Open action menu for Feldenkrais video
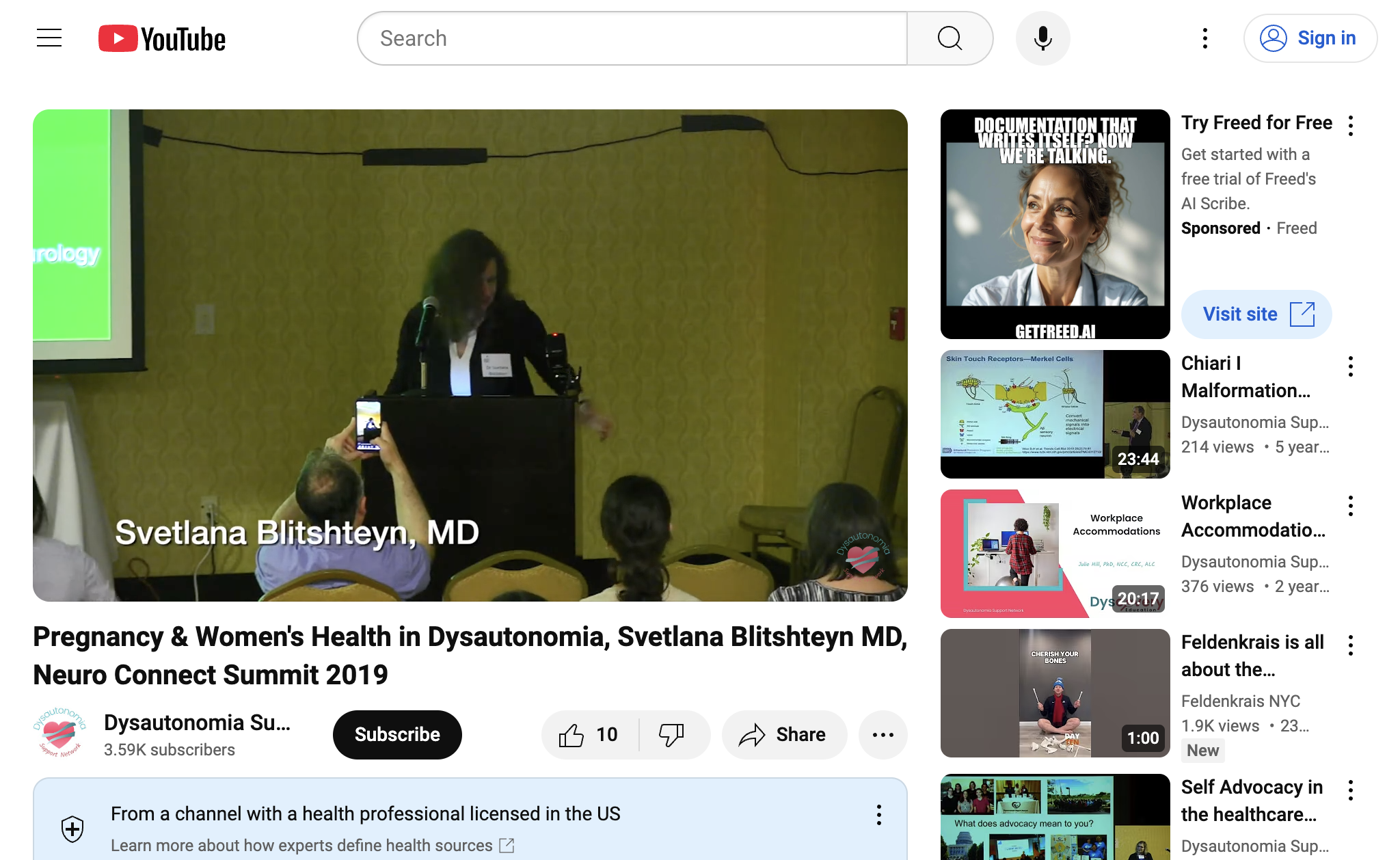The image size is (1400, 860). coord(1351,645)
